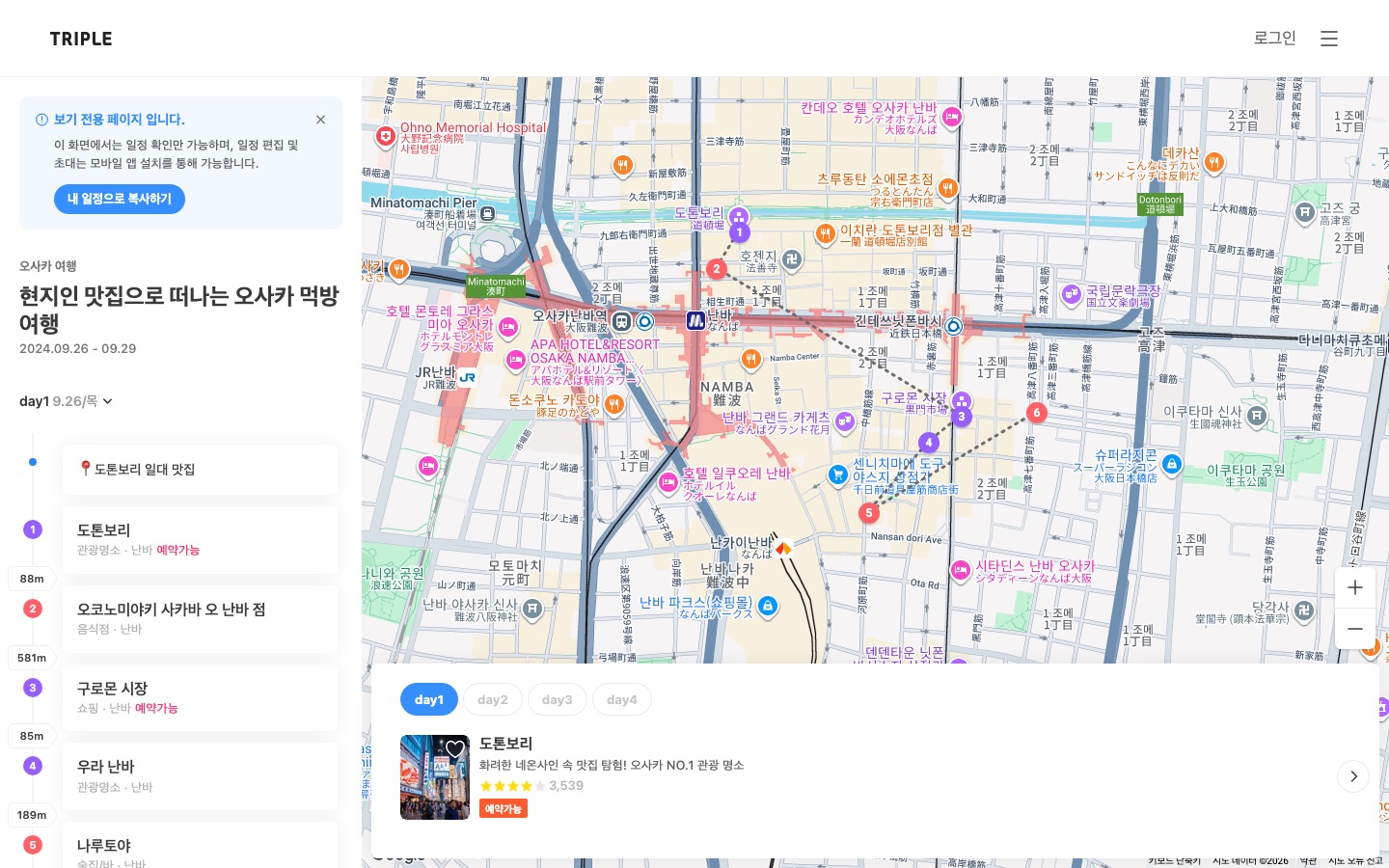The width and height of the screenshot is (1389, 868).
Task: Click the 센니치마에 도구야스지 shopping pin
Action: pyautogui.click(x=837, y=475)
